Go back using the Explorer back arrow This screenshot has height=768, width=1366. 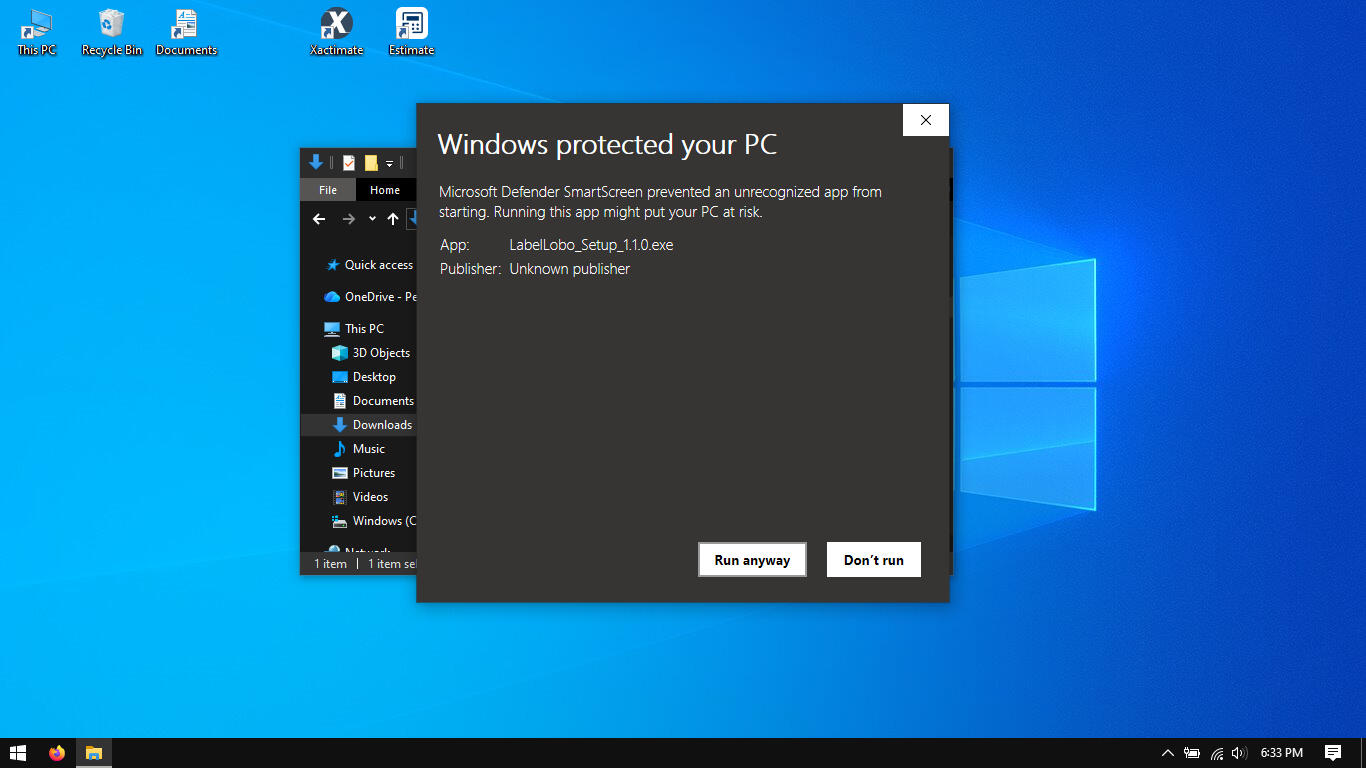pyautogui.click(x=319, y=219)
